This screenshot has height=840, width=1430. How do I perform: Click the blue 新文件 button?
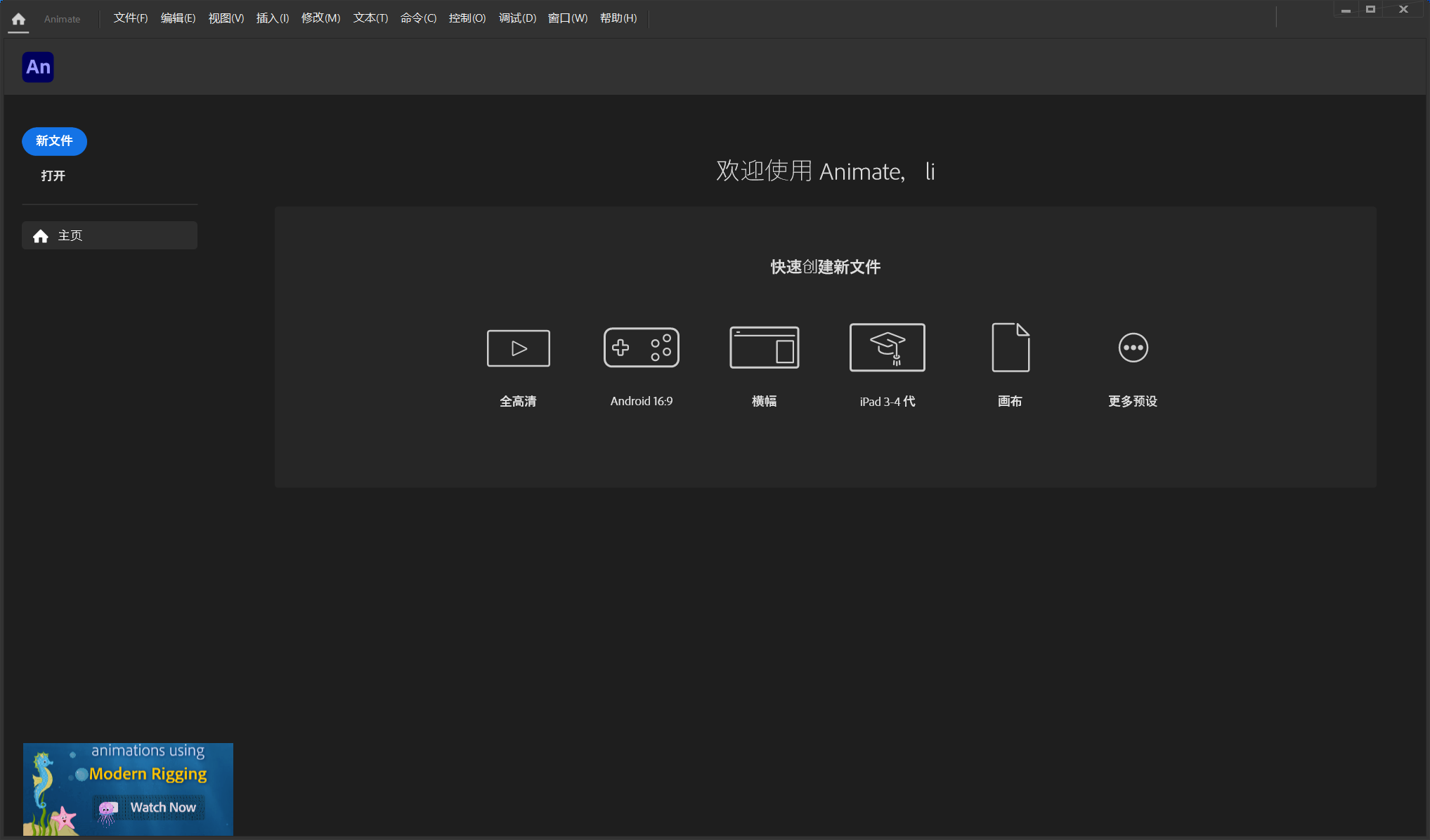(x=55, y=141)
